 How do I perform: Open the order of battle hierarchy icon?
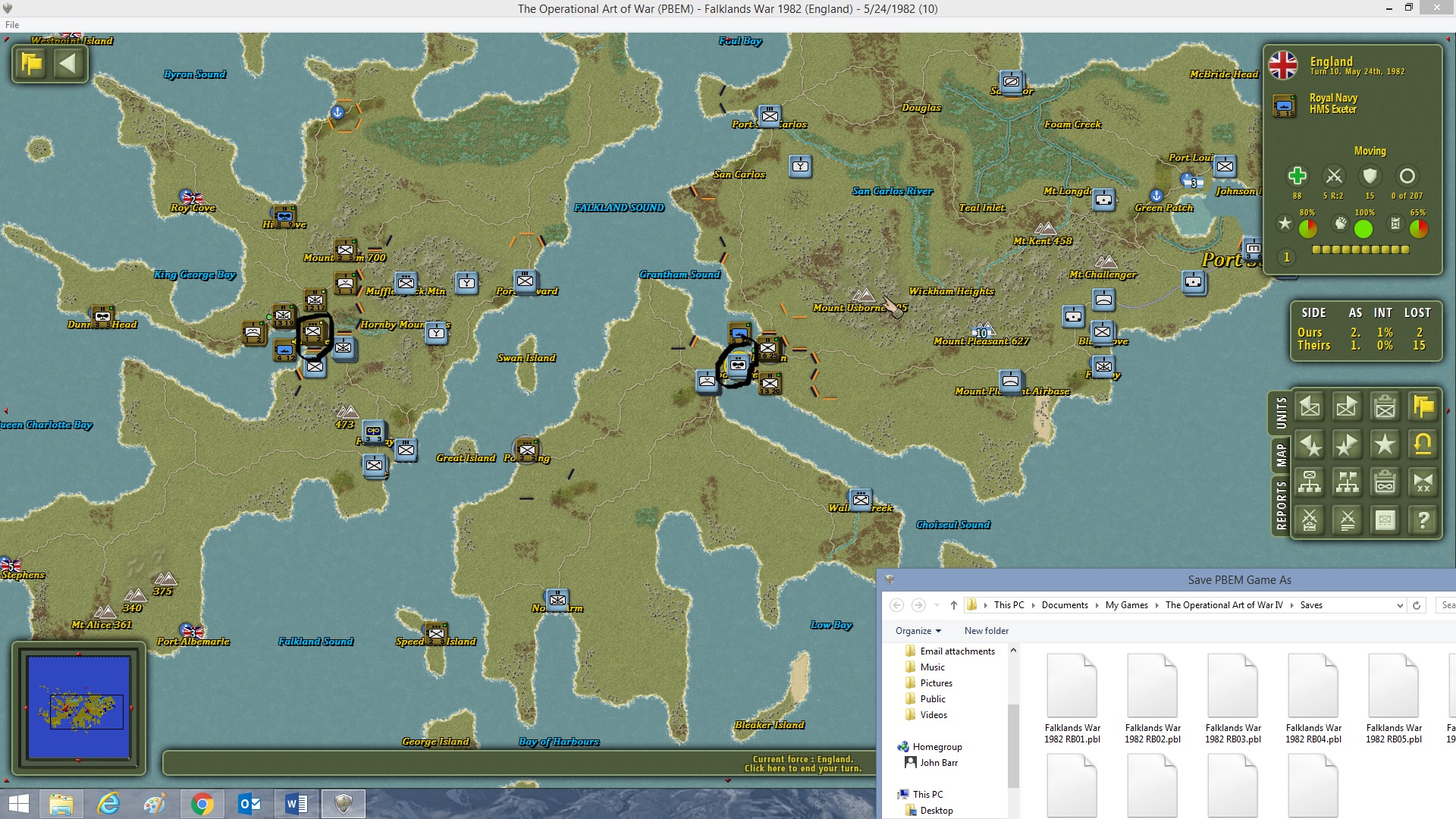tap(1310, 482)
